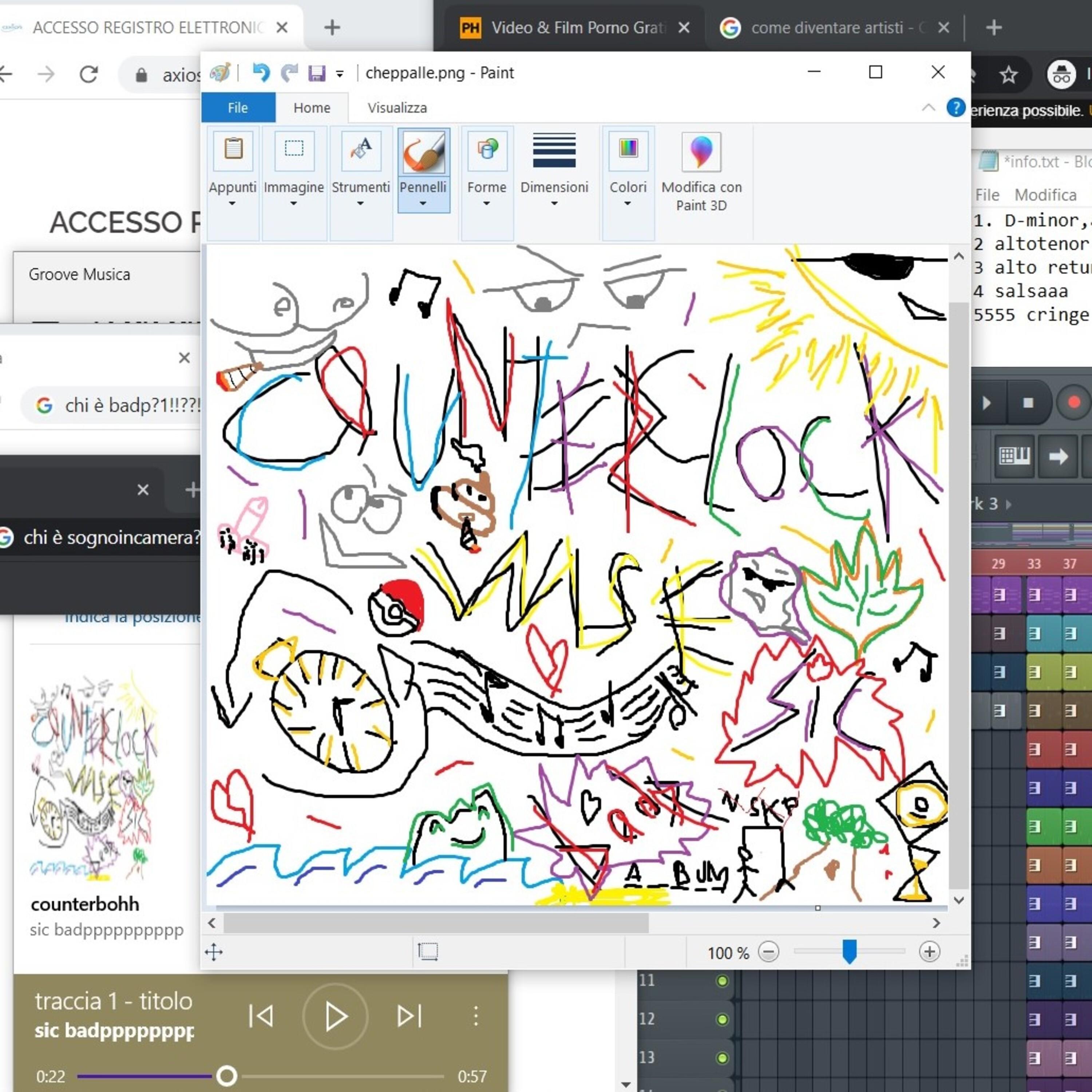
Task: Switch to the Visualizza tab
Action: (x=397, y=107)
